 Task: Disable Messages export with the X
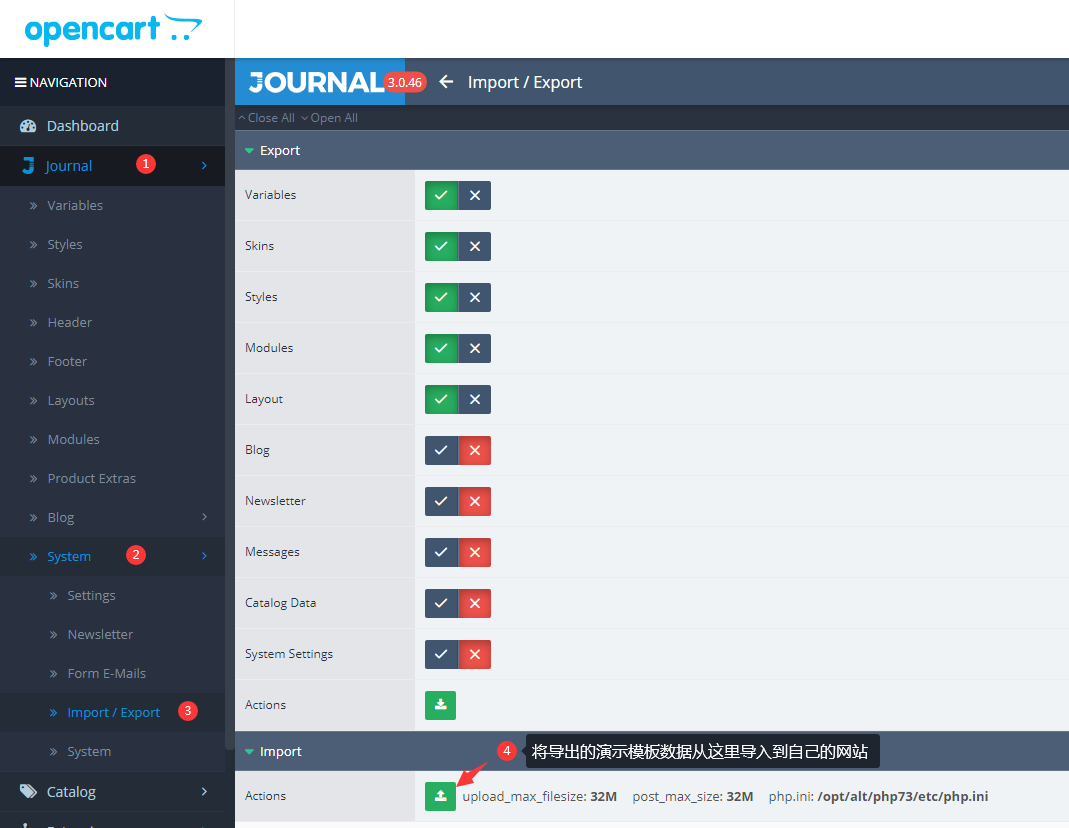[475, 552]
